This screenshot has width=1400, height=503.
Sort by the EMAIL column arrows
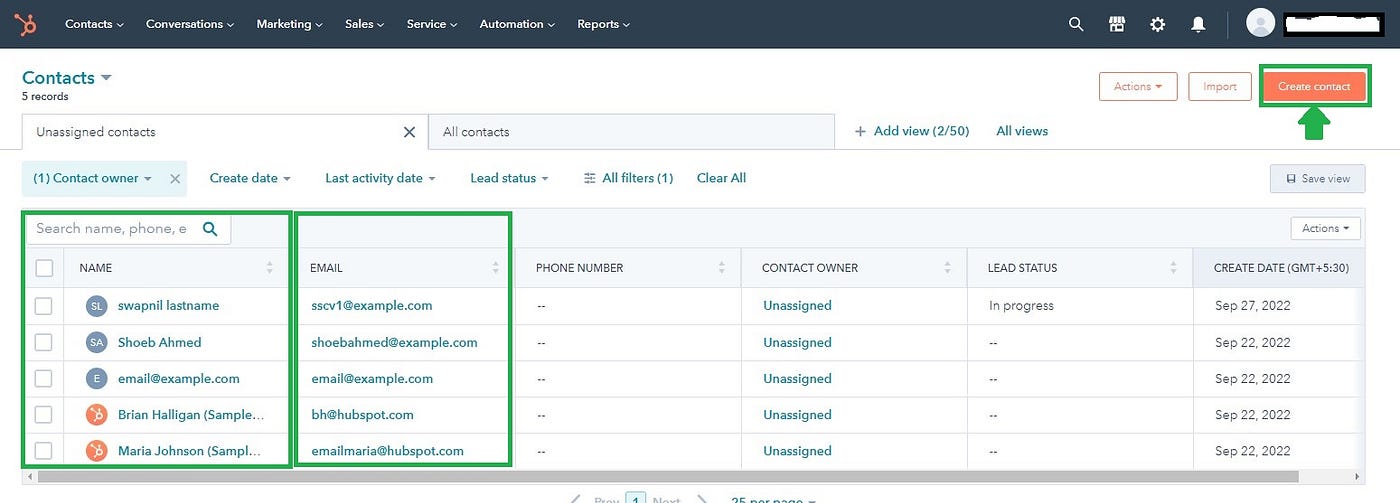[x=495, y=268]
